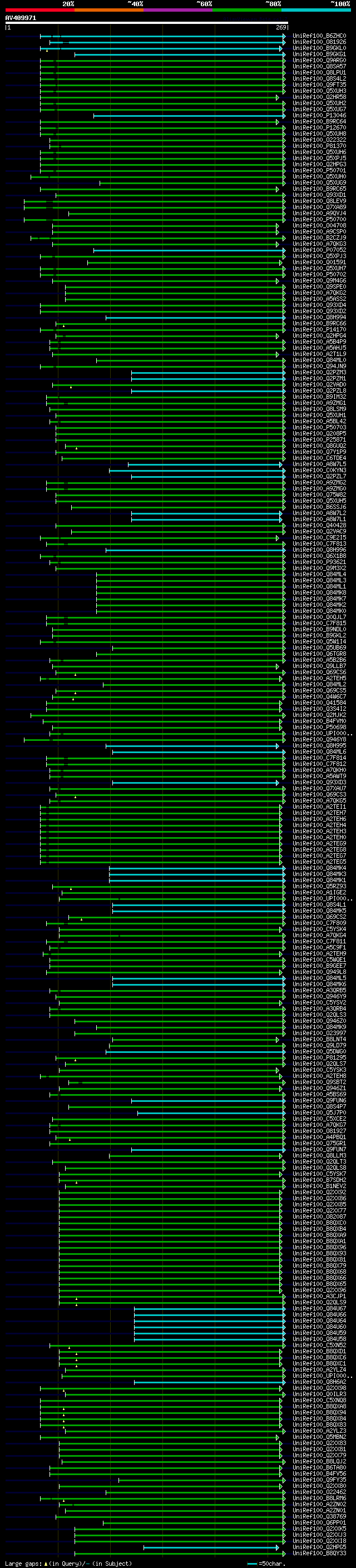This screenshot has width=356, height=1568.
Task: Open hit UniRef100_Q5MBN2
Action: click(319, 1437)
